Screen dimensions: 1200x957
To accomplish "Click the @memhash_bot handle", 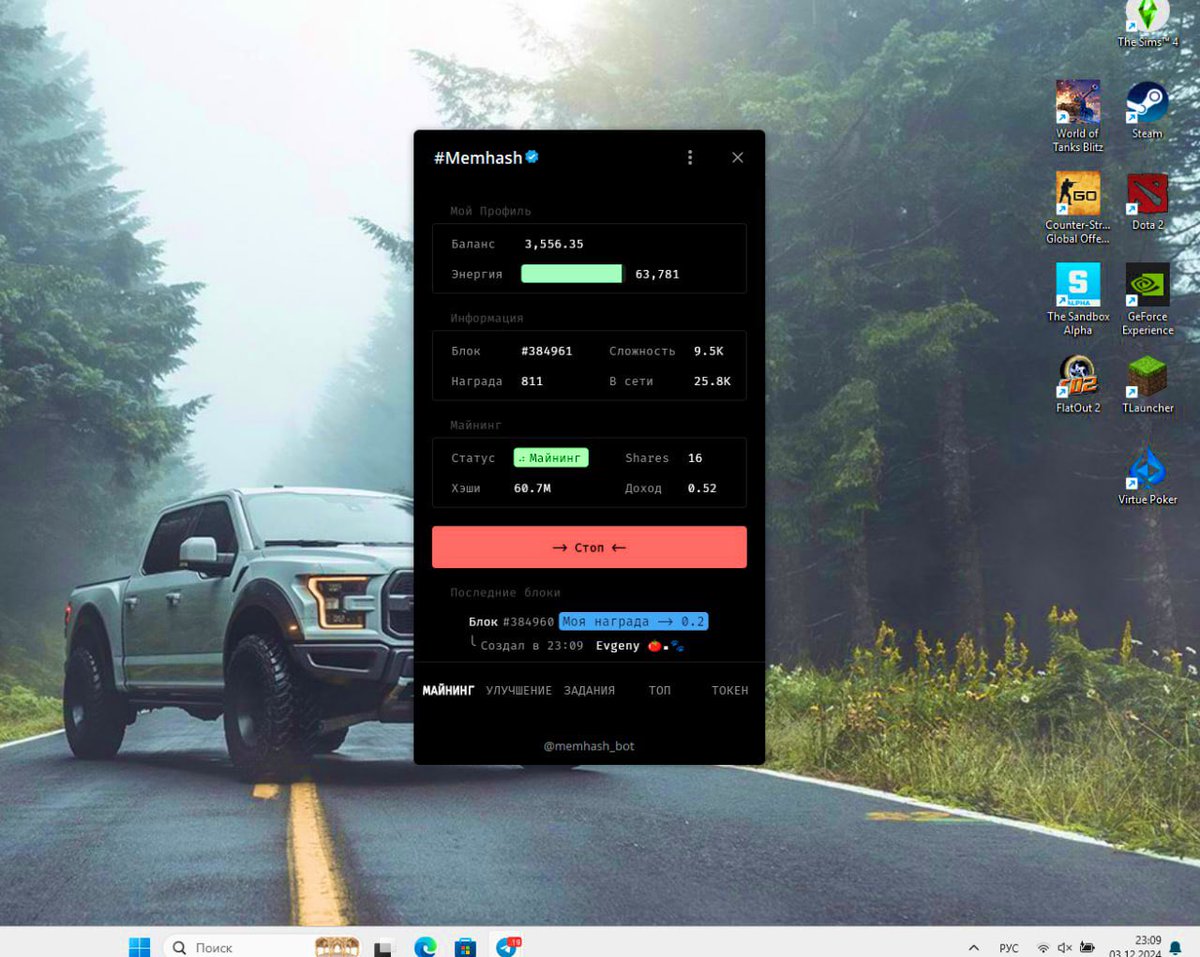I will [589, 746].
